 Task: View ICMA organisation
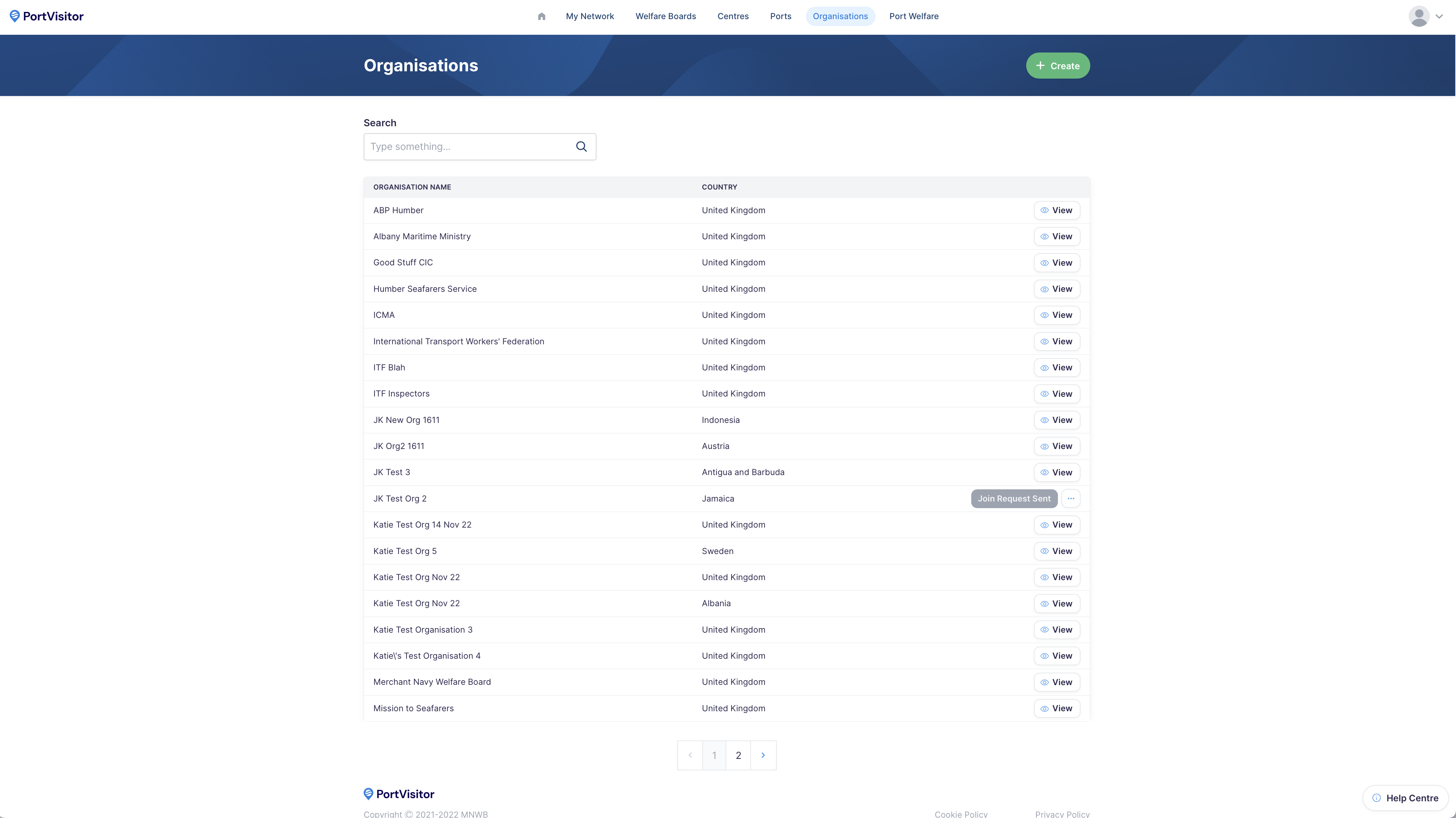click(1057, 315)
